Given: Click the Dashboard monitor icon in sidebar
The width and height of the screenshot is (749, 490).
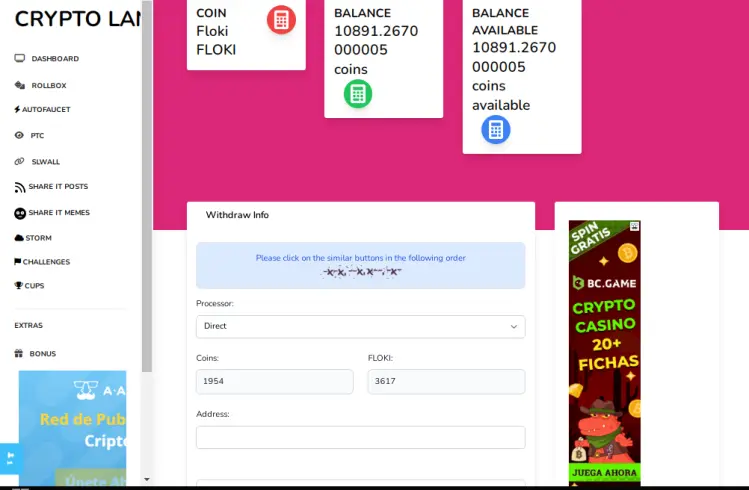Looking at the screenshot, I should coord(20,58).
